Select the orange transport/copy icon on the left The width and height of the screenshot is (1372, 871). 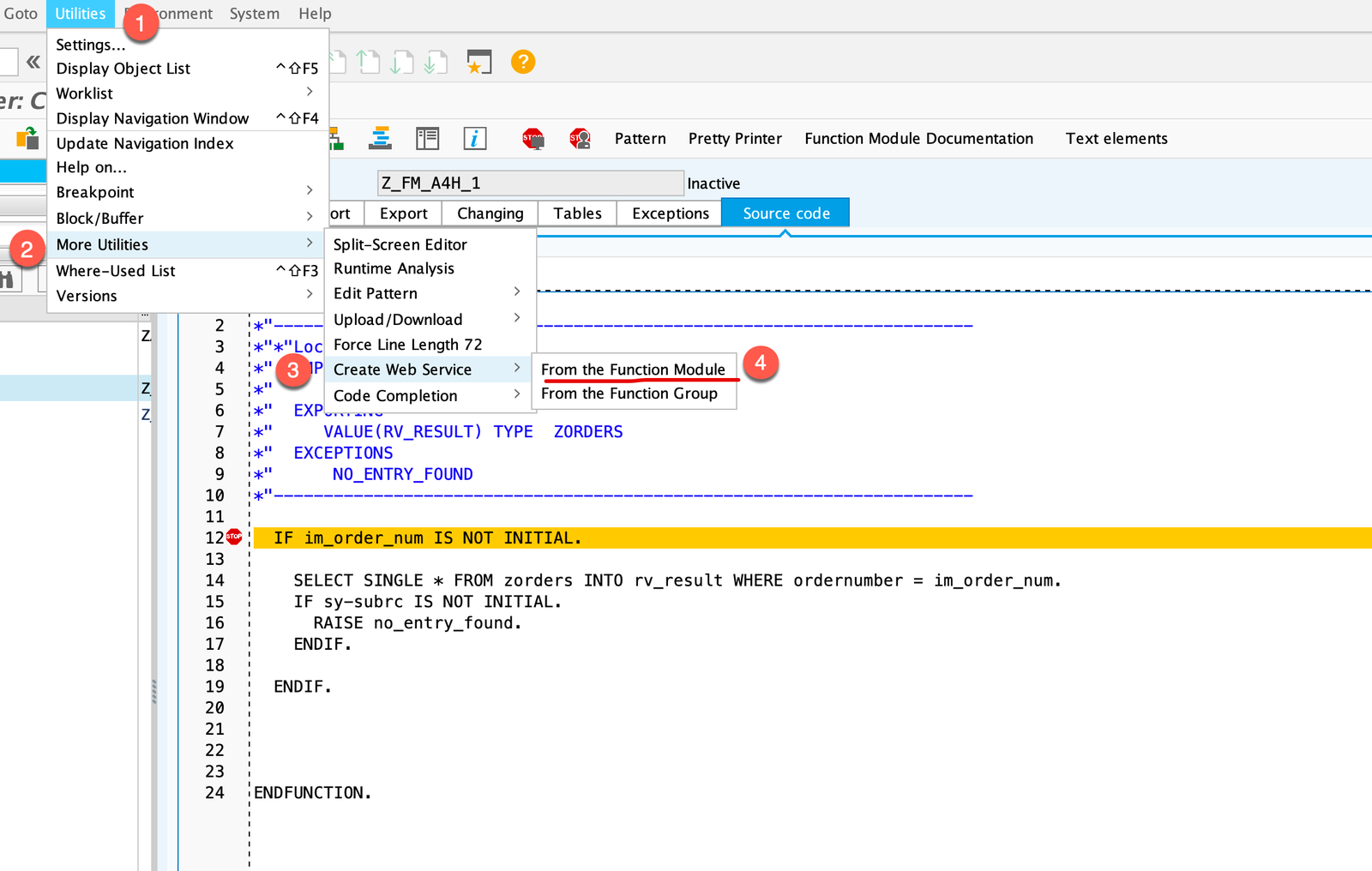(x=27, y=141)
